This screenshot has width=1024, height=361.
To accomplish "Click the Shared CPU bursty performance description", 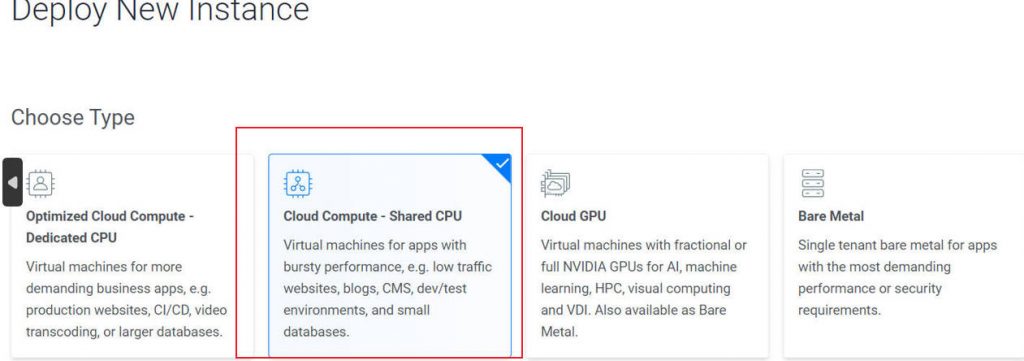I will coord(388,289).
